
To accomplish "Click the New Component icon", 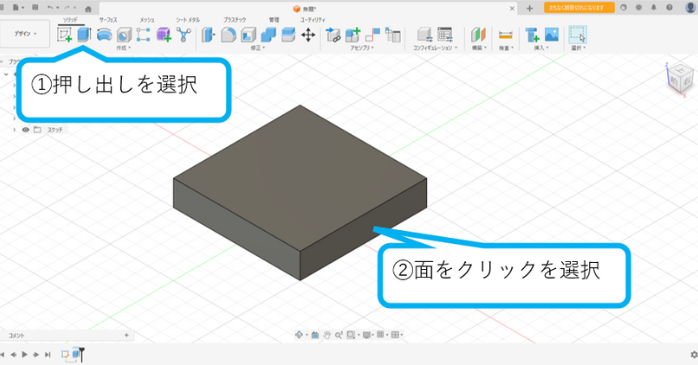I will pyautogui.click(x=353, y=35).
